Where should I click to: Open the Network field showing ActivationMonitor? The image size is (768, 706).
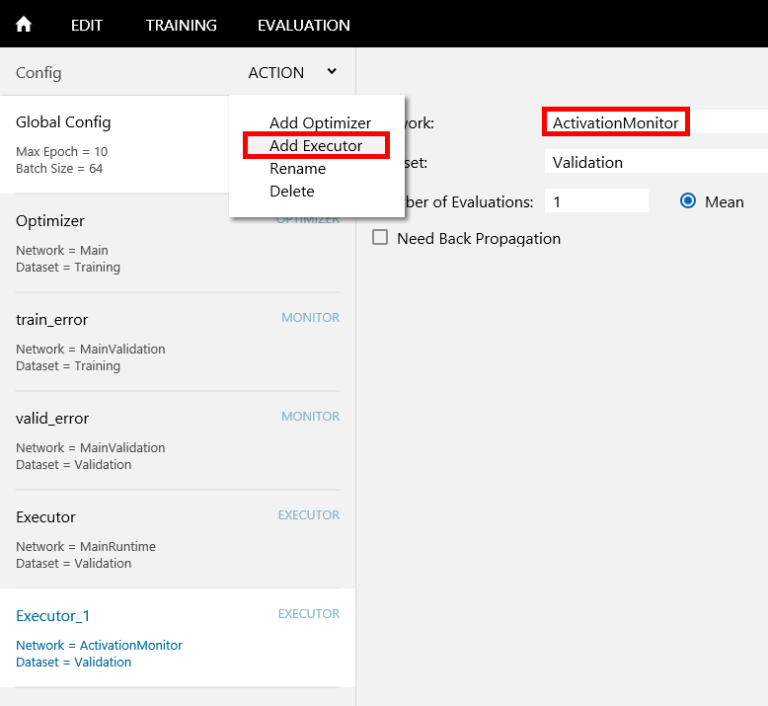655,123
